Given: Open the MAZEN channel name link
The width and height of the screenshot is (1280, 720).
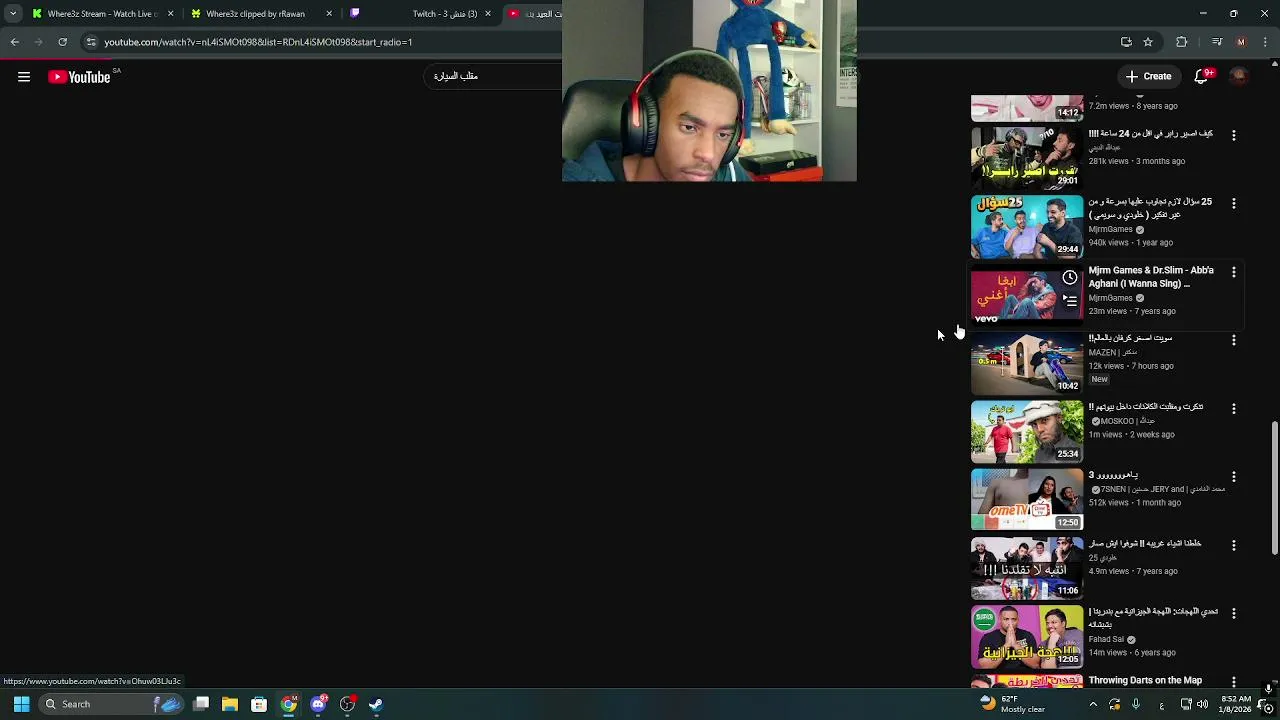Looking at the screenshot, I should [1112, 352].
